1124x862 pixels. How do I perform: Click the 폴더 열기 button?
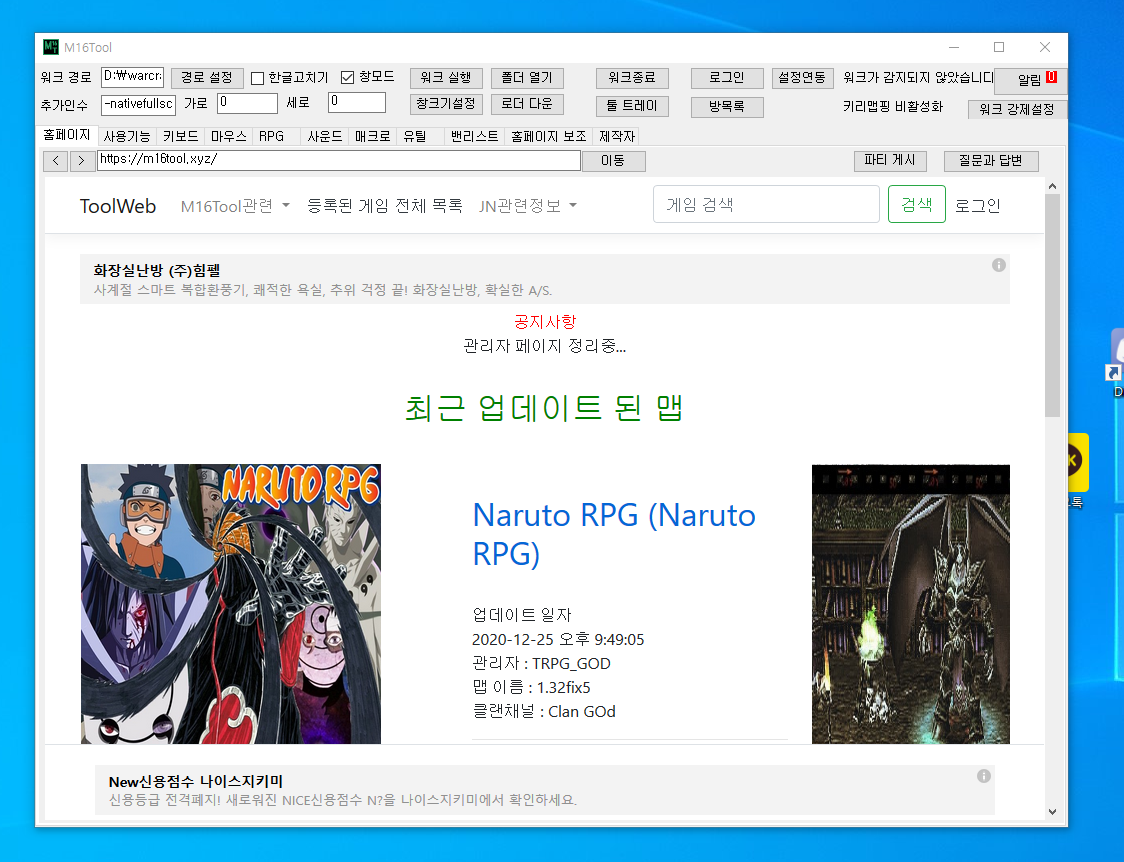click(x=527, y=77)
